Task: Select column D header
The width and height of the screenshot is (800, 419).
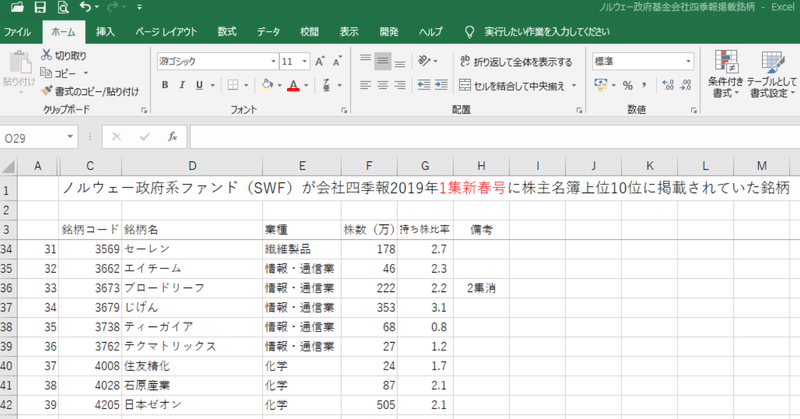Action: 192,166
